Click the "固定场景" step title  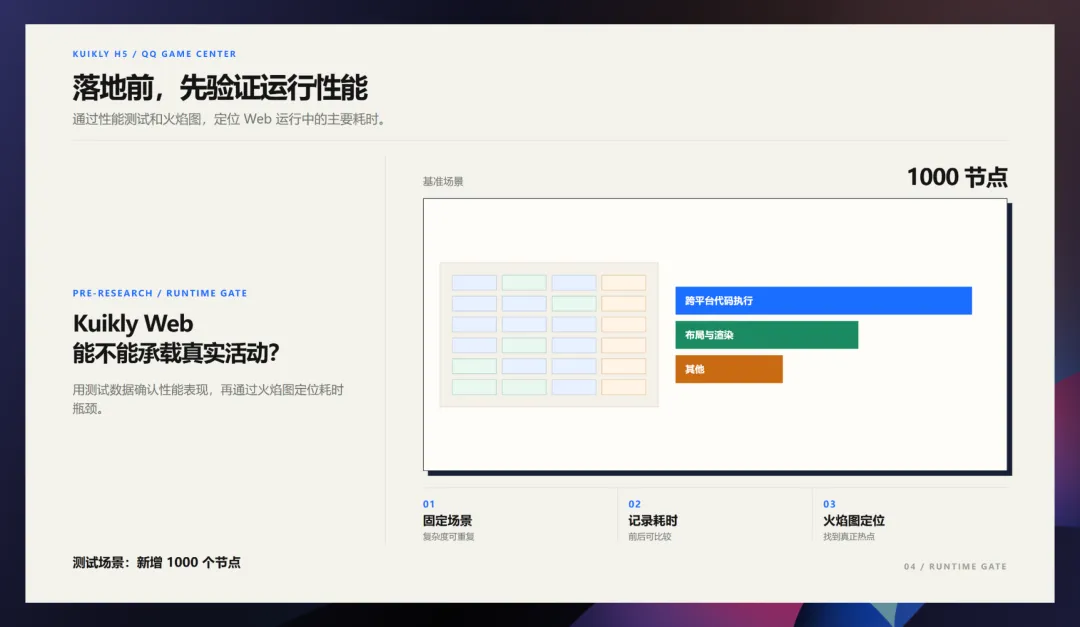click(448, 520)
